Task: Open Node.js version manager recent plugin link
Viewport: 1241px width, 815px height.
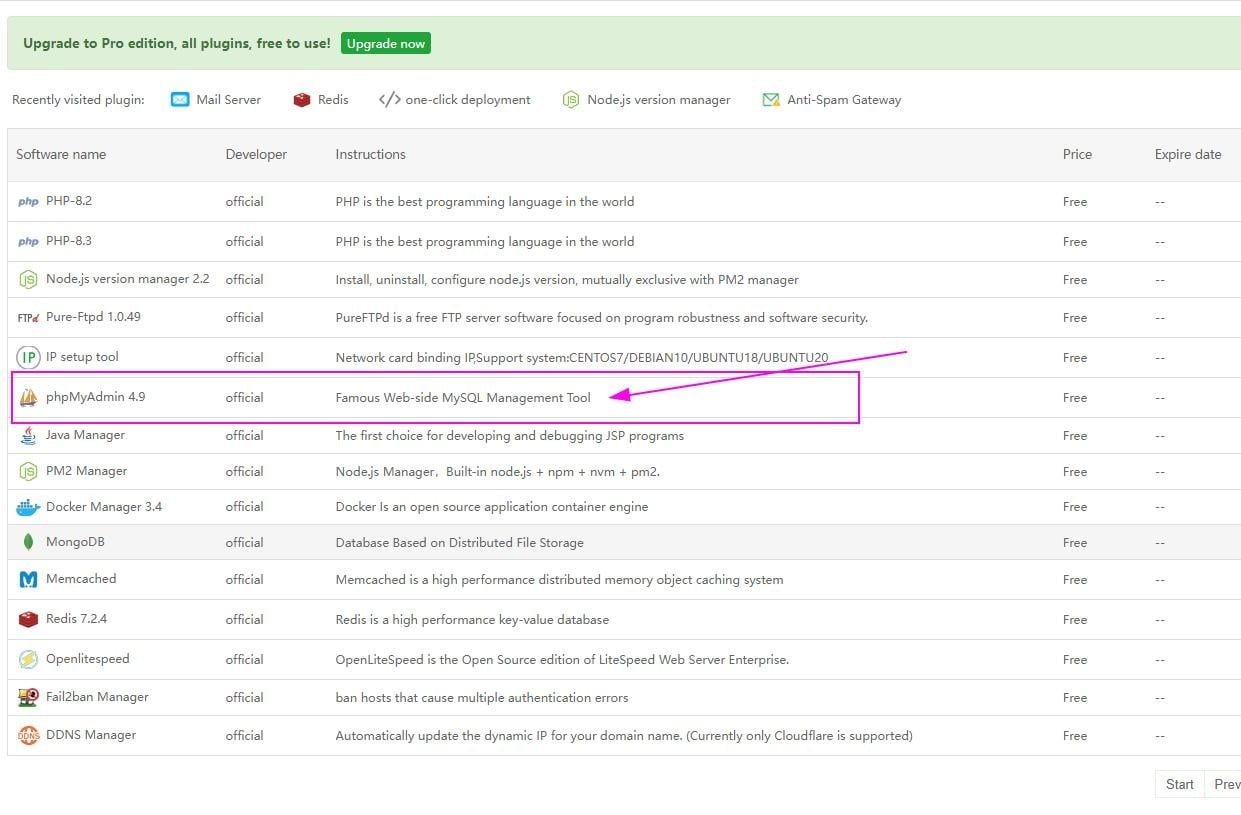Action: [658, 100]
